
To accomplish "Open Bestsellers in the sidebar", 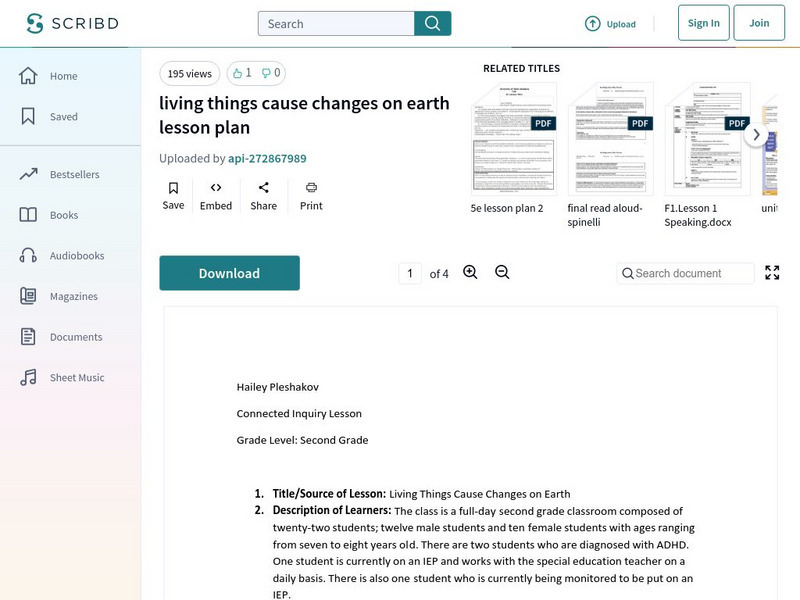I will (x=74, y=174).
